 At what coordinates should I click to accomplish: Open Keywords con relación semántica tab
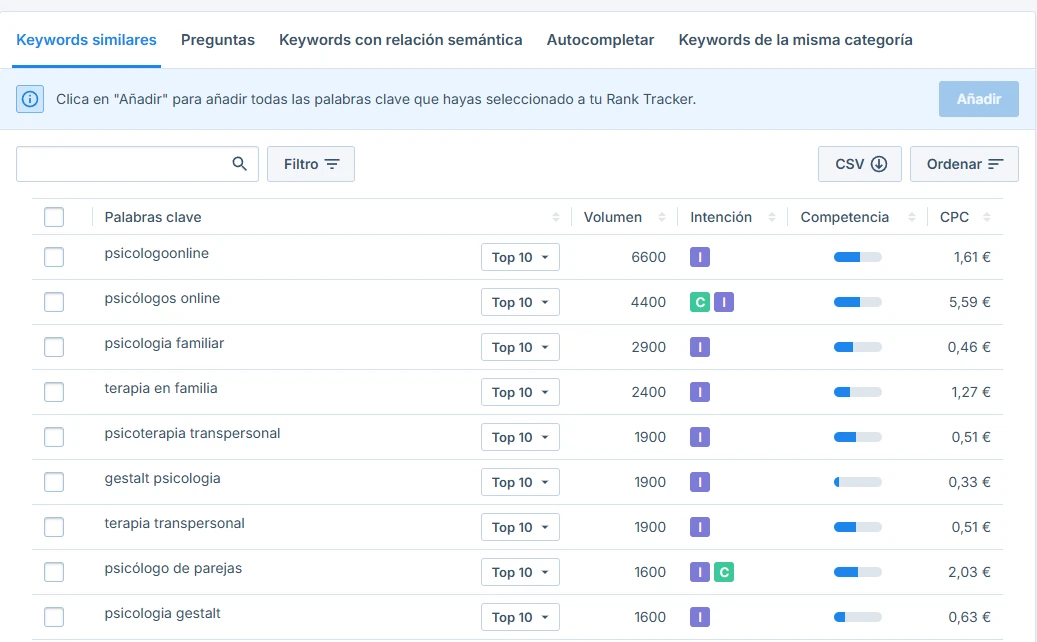400,40
